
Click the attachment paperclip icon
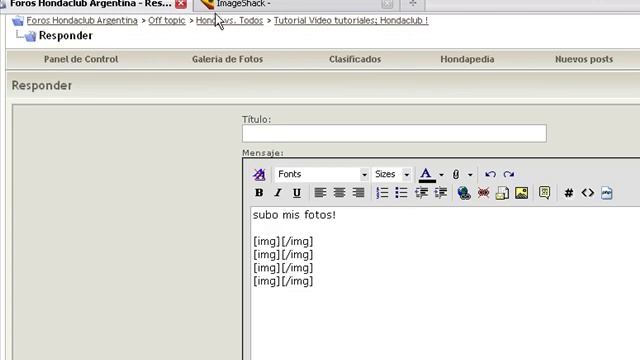click(456, 175)
